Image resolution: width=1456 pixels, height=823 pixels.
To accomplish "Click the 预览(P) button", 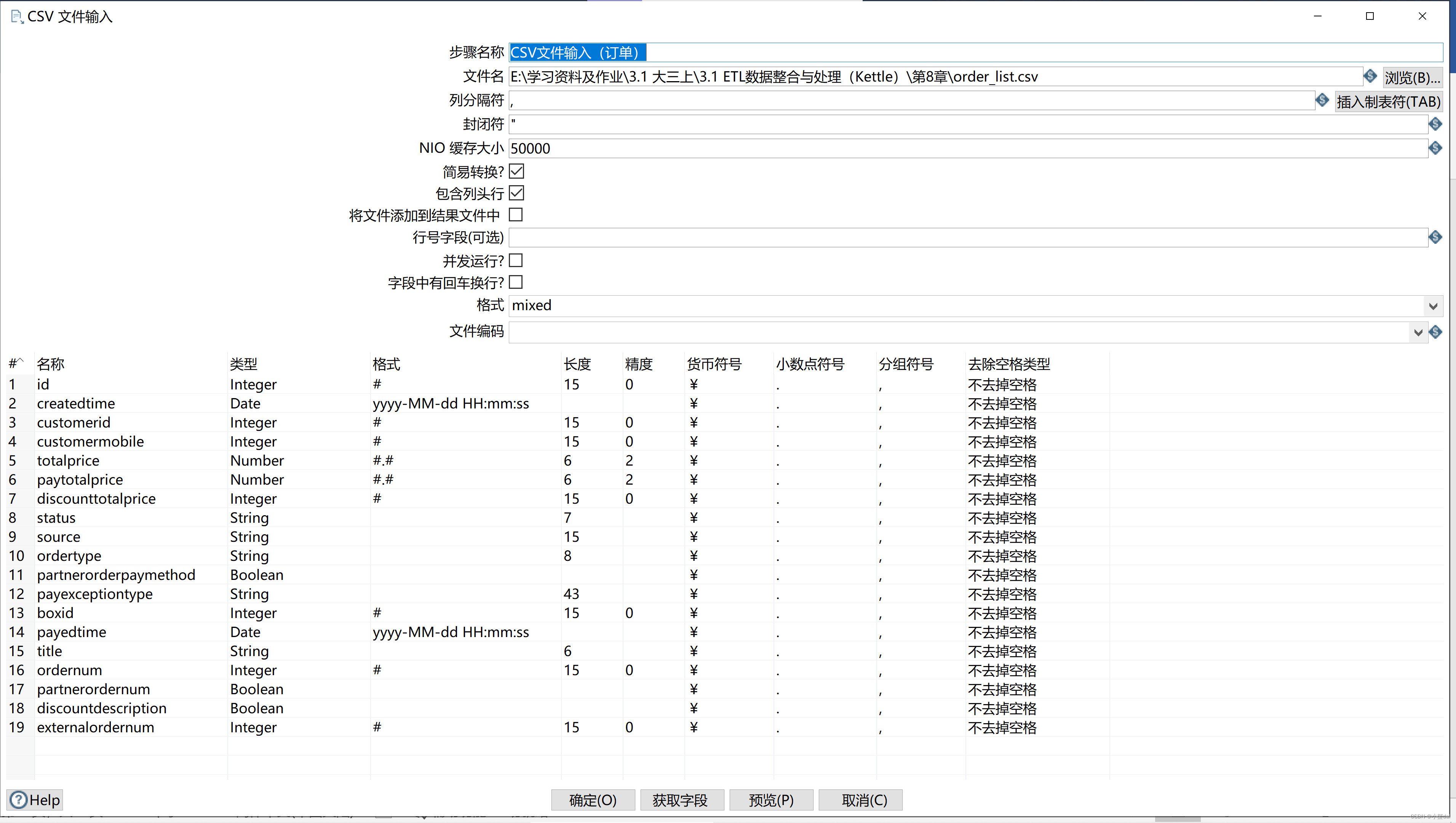I will click(x=771, y=800).
